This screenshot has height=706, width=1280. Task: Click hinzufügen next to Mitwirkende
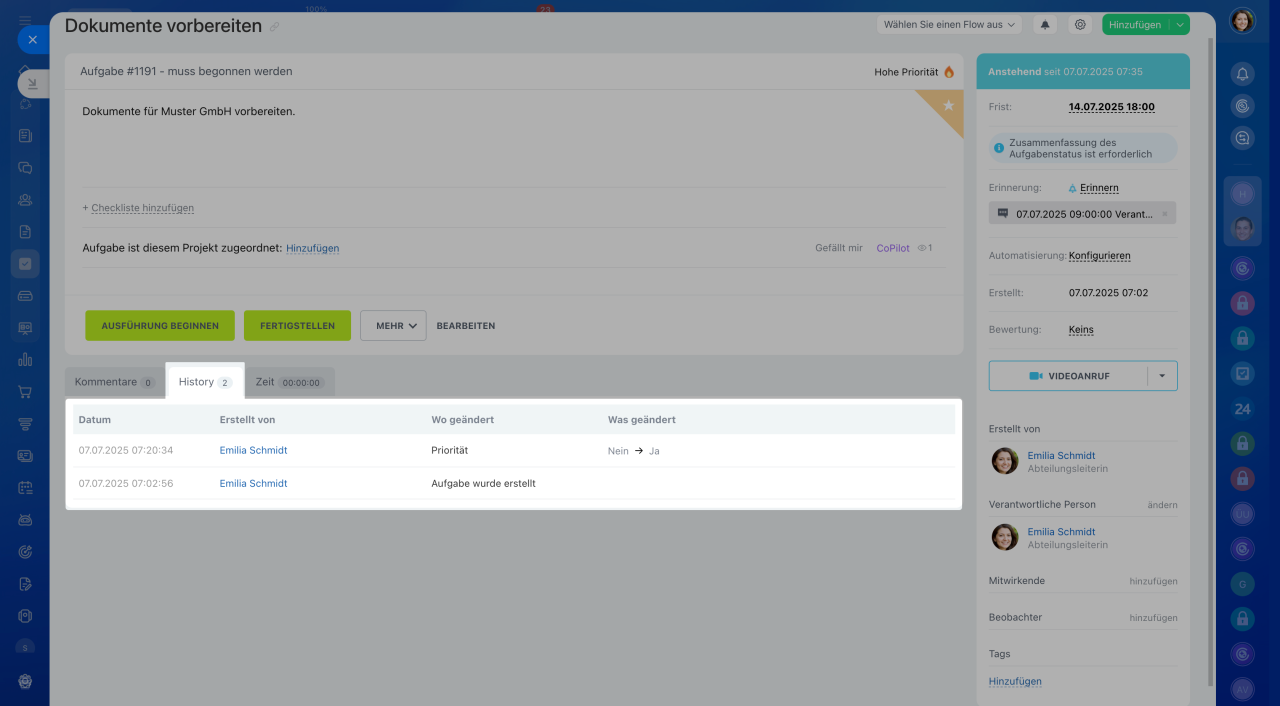pos(1153,581)
